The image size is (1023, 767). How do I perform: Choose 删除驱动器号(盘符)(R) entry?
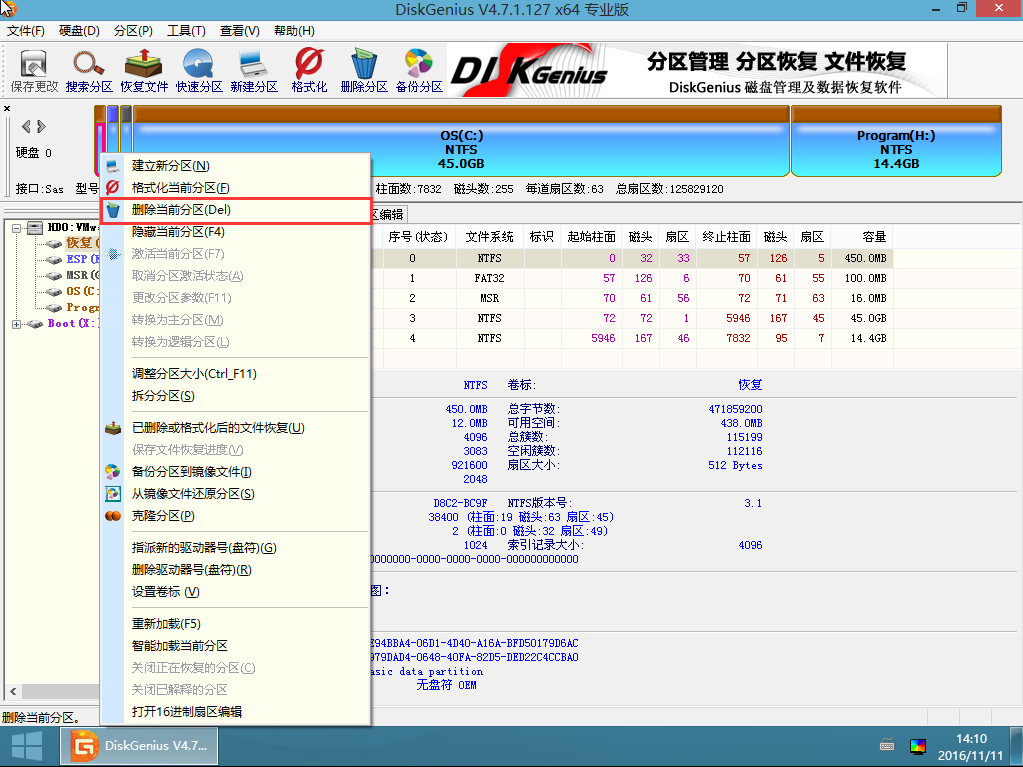tap(236, 570)
